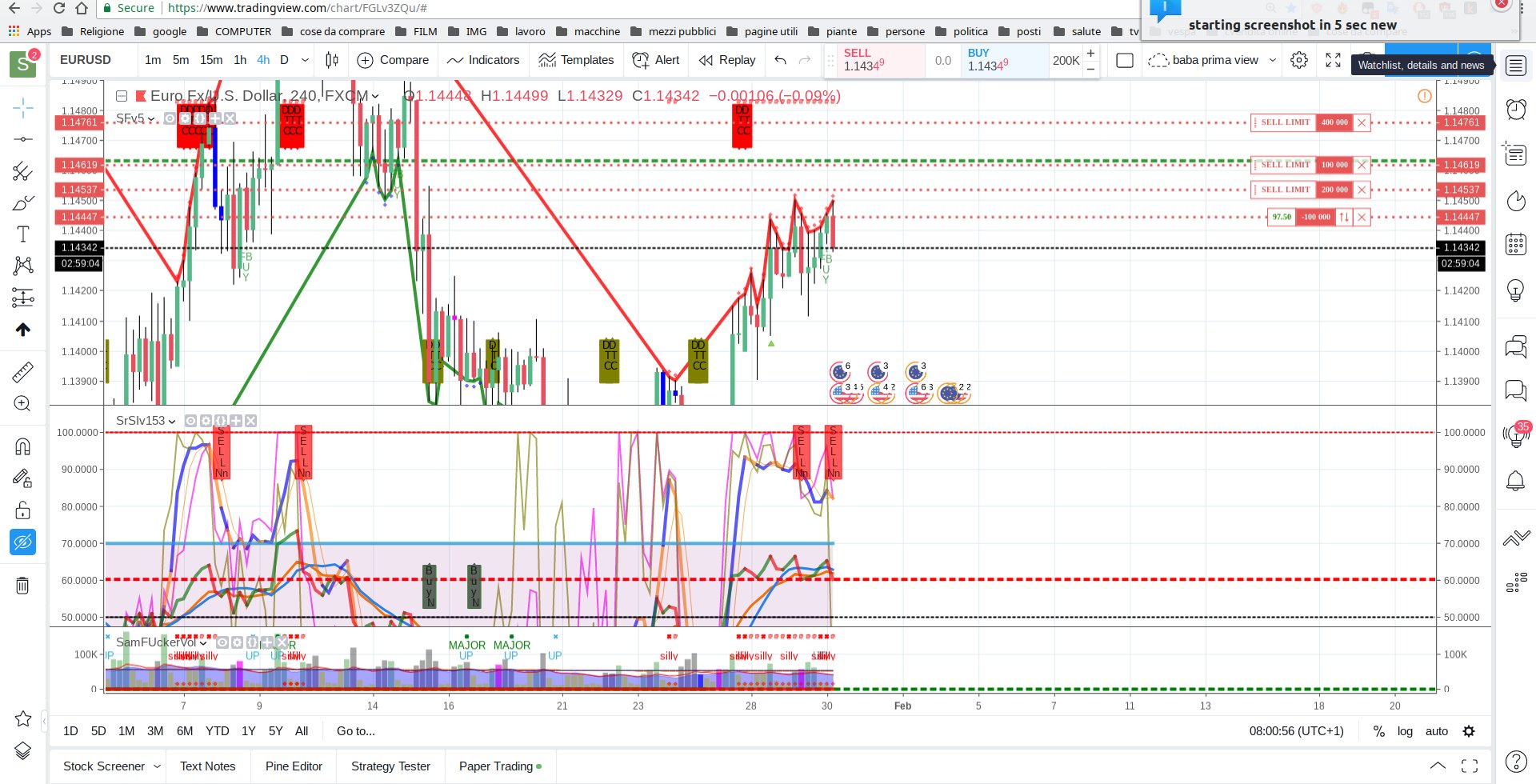The width and height of the screenshot is (1536, 784).
Task: Open the Pine Editor tab
Action: point(294,766)
